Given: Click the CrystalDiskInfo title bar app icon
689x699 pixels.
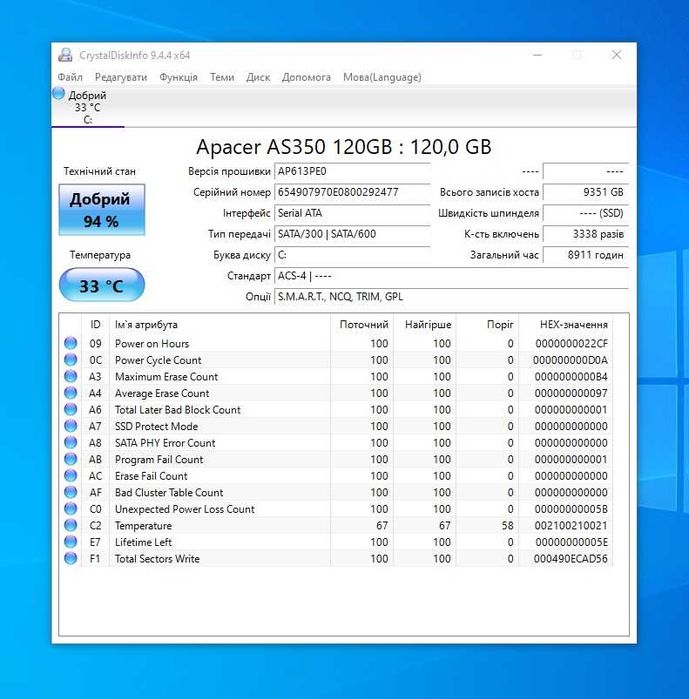Looking at the screenshot, I should coord(66,55).
